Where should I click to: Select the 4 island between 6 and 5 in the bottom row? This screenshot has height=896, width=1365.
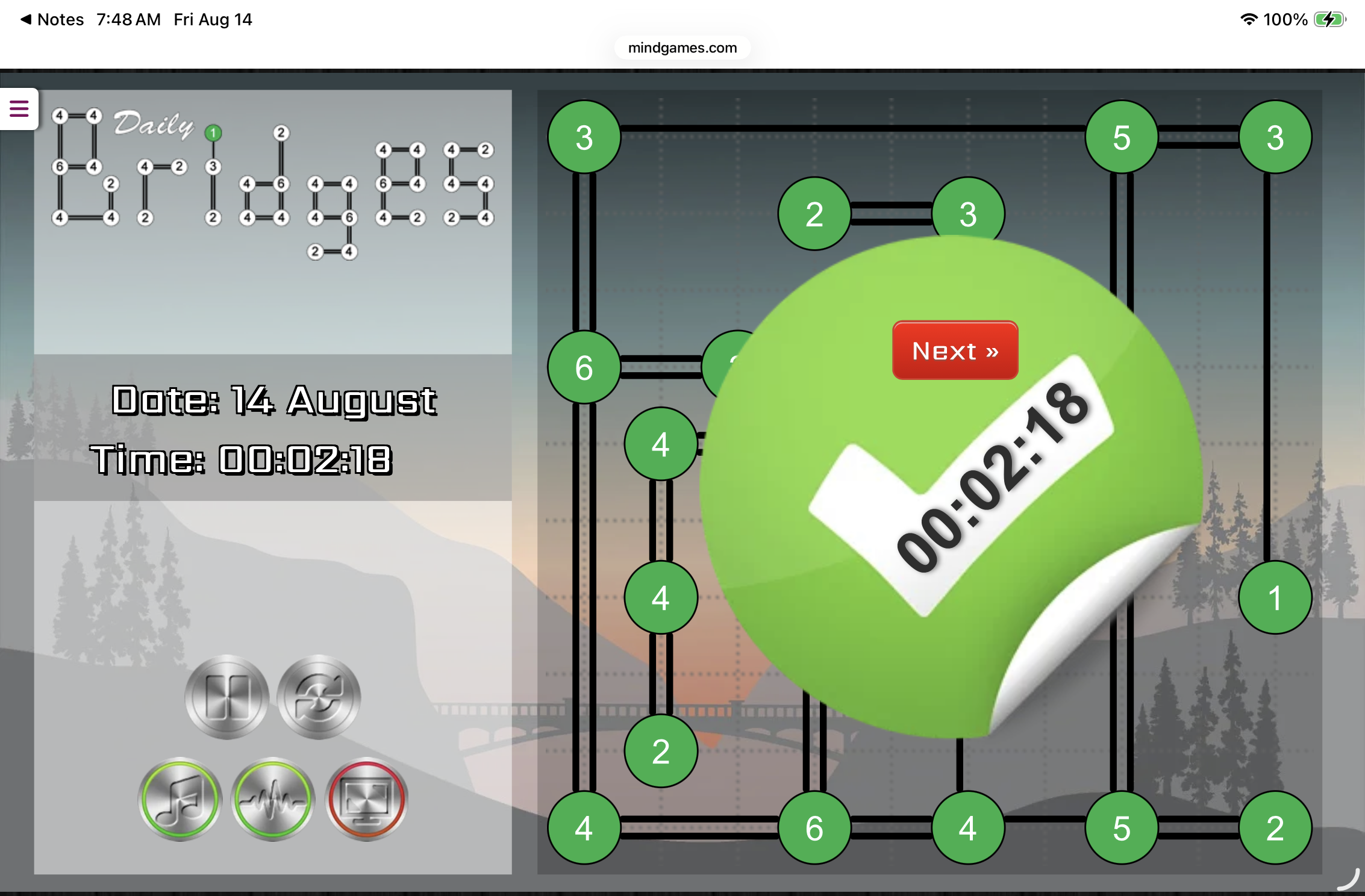pyautogui.click(x=968, y=827)
